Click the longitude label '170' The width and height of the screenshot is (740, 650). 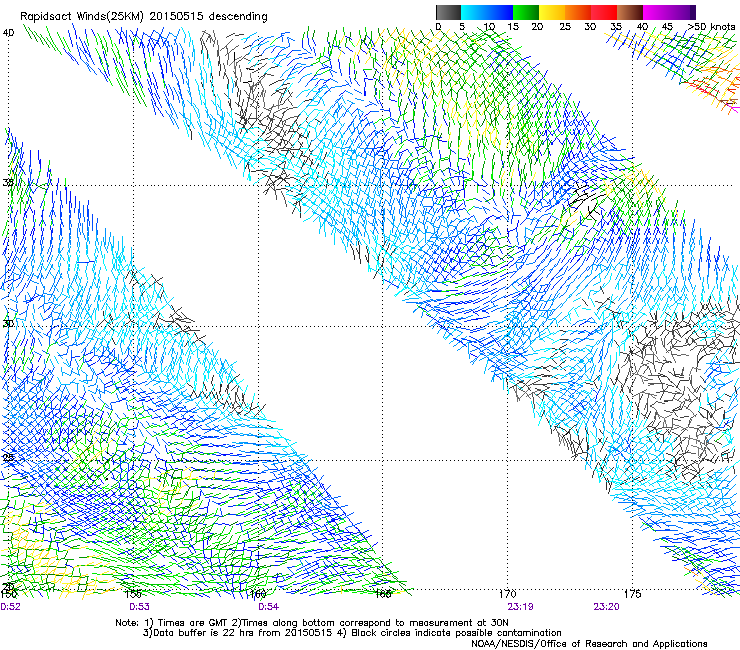pyautogui.click(x=507, y=594)
